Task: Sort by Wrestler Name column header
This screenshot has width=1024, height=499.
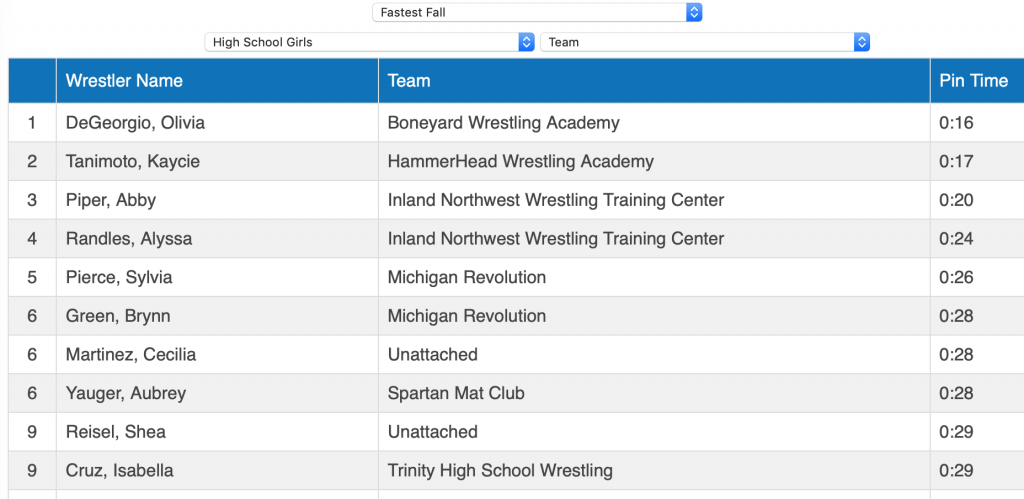Action: point(124,81)
